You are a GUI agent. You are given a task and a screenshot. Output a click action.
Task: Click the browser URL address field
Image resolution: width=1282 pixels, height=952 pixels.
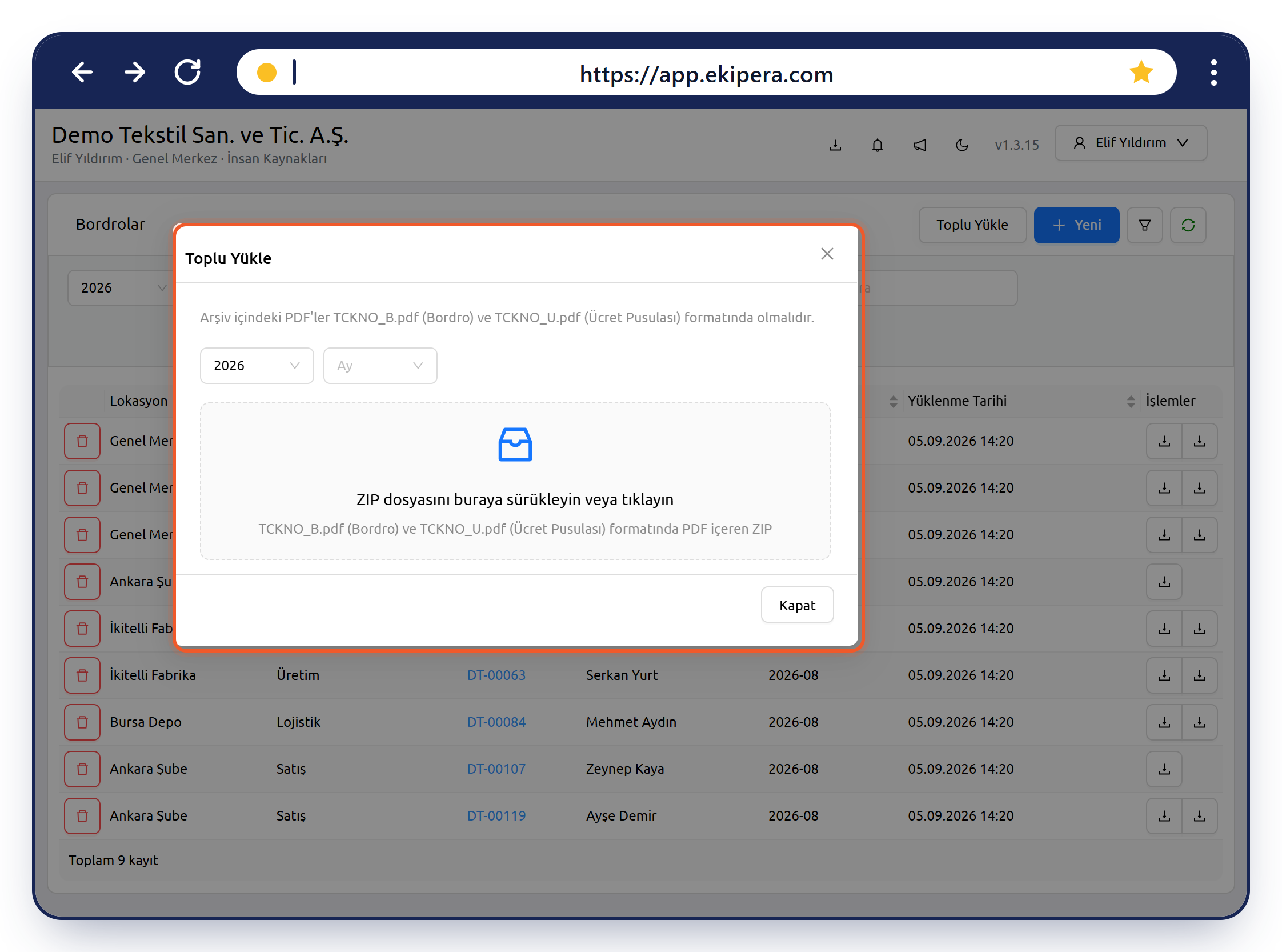[706, 73]
